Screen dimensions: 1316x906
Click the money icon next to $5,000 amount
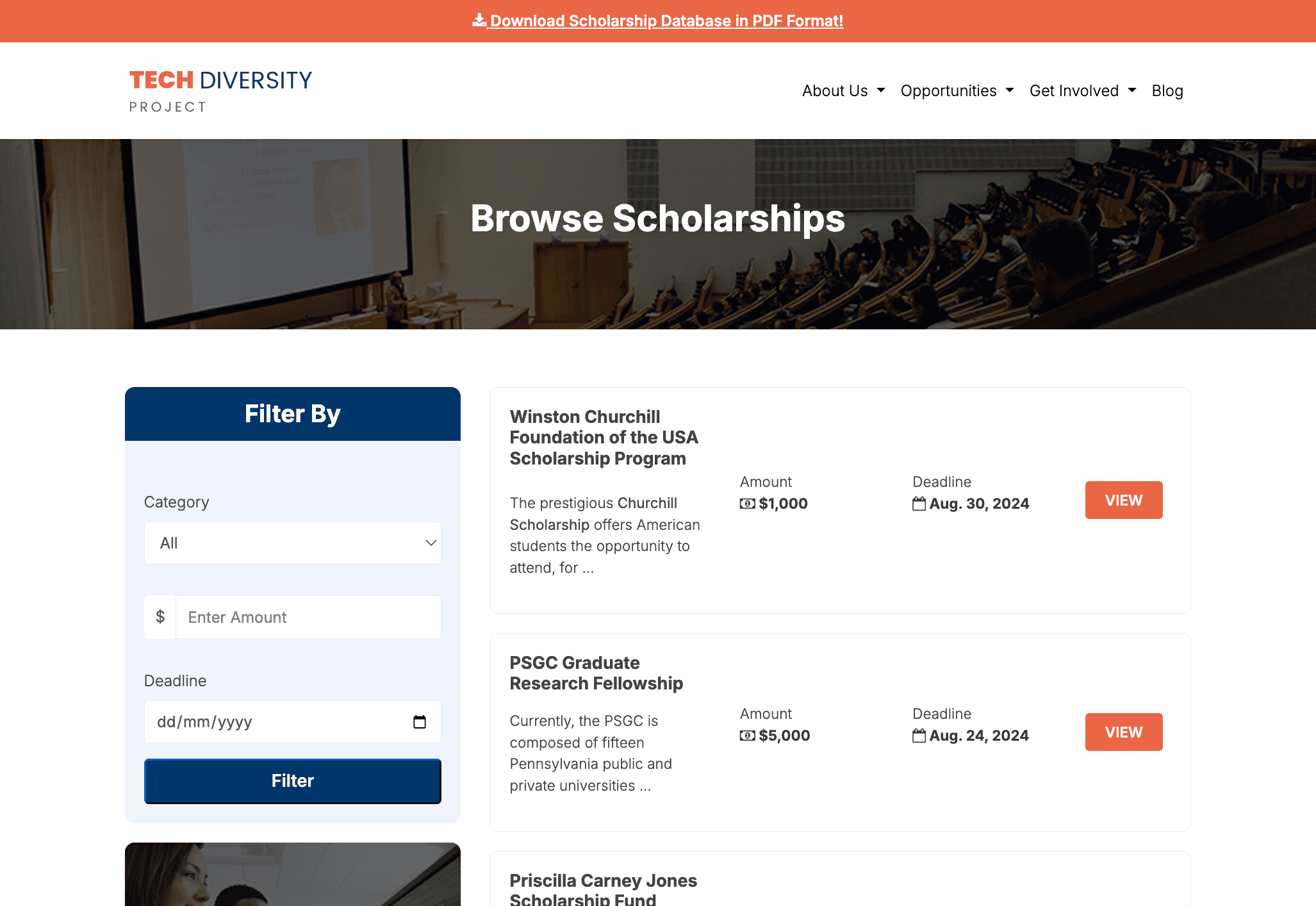pos(747,736)
